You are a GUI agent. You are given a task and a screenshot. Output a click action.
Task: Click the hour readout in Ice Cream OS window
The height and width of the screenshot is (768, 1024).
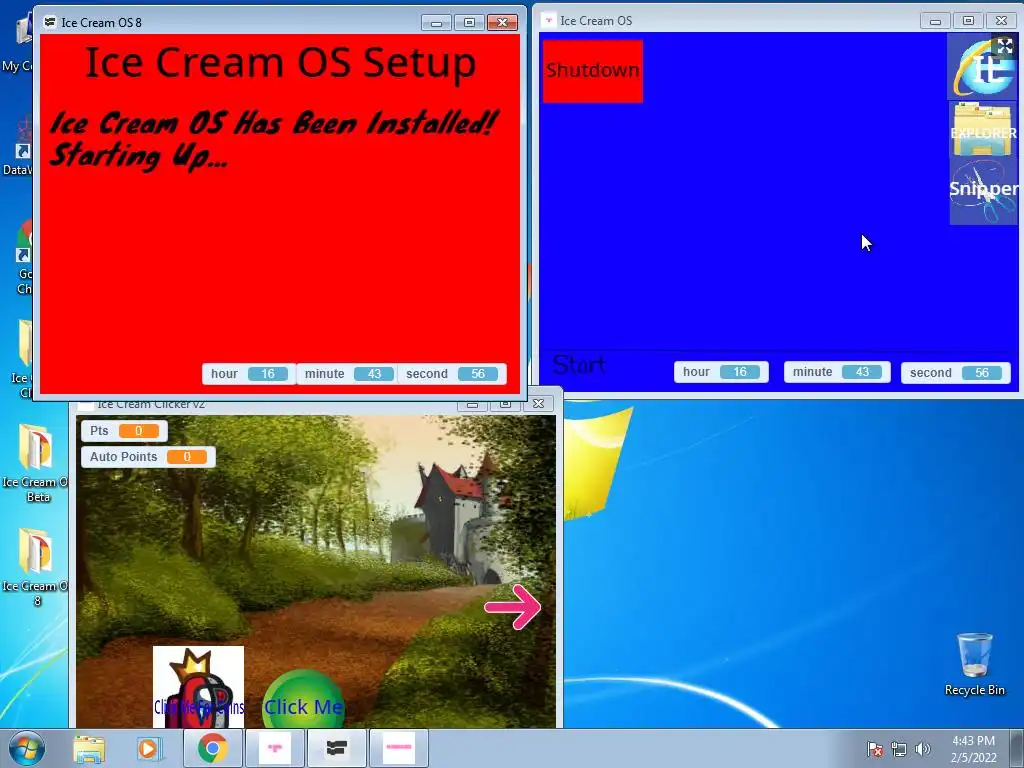coord(721,372)
